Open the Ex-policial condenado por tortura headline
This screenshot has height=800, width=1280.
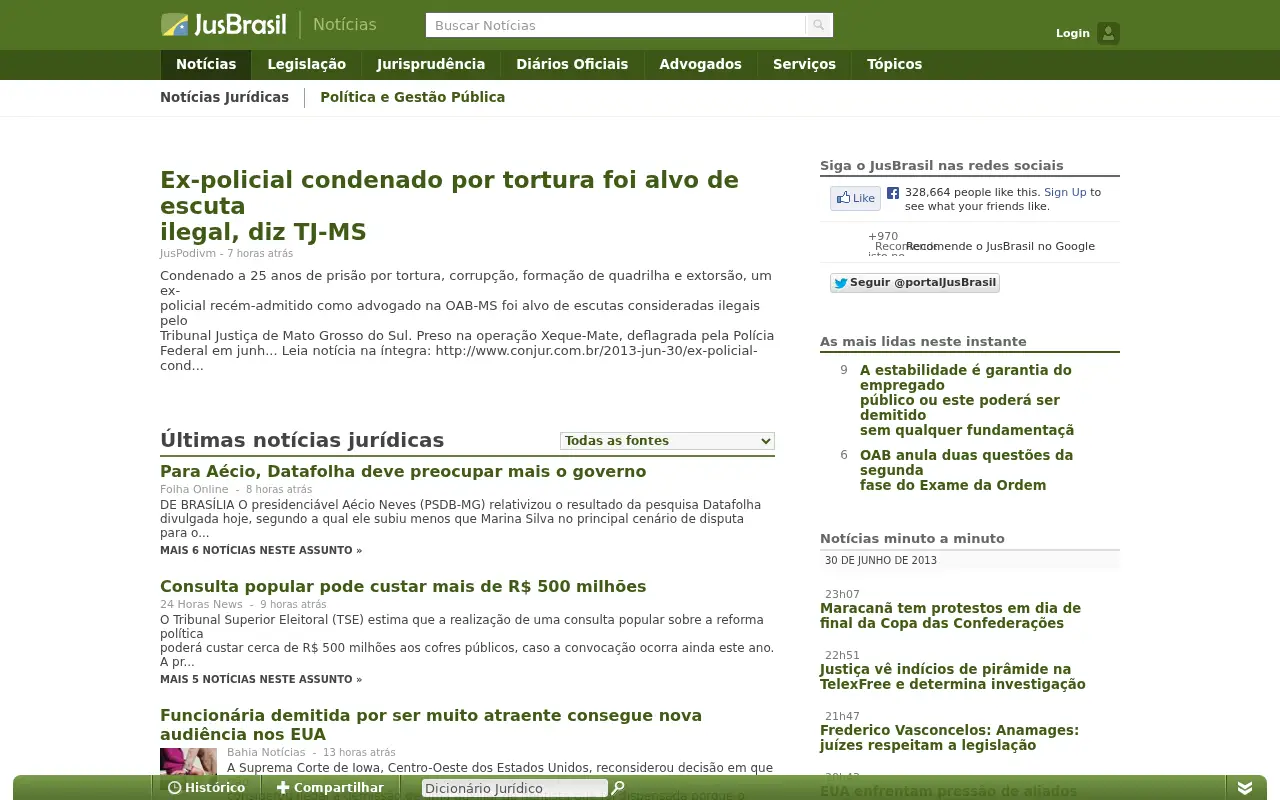coord(449,206)
